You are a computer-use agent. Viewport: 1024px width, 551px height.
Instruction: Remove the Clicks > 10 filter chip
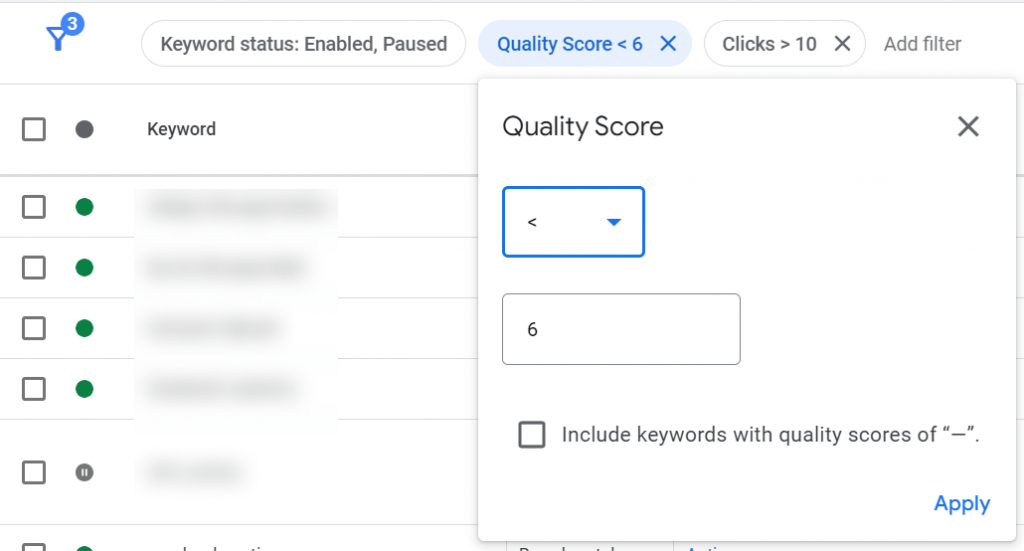click(x=842, y=44)
